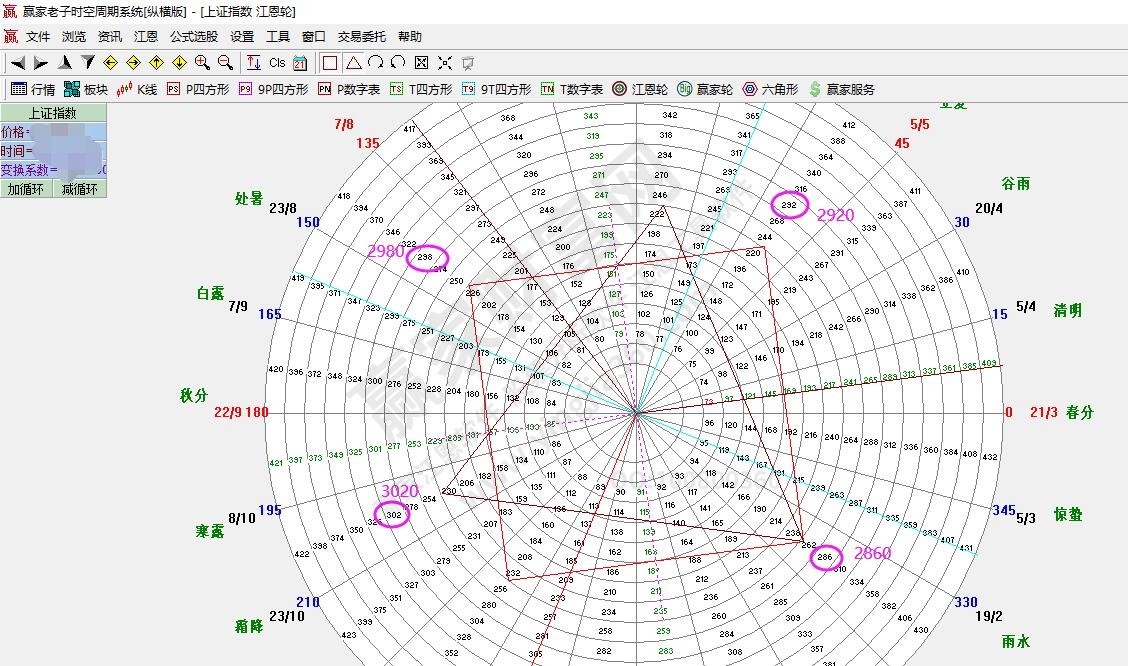The height and width of the screenshot is (666, 1128).
Task: Click the zoom in magnifier icon
Action: (x=202, y=62)
